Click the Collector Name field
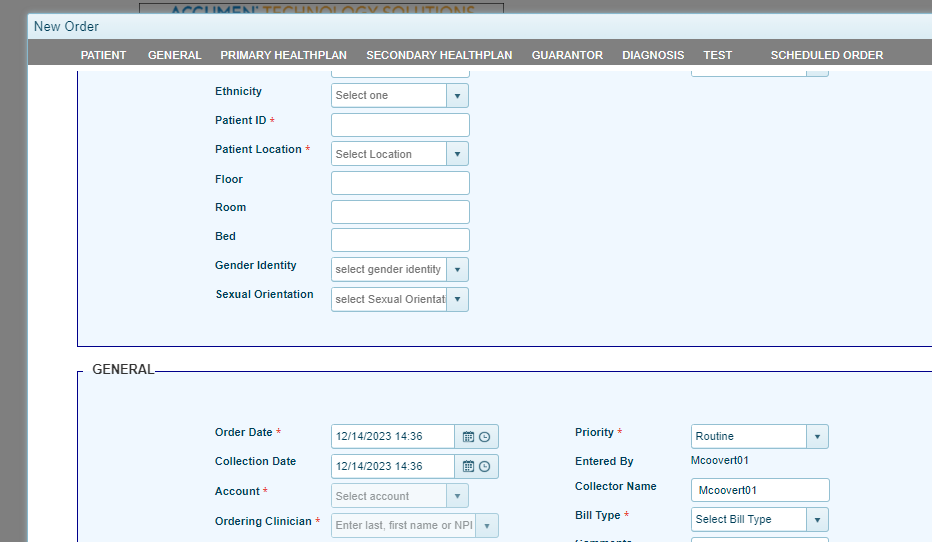Screen dimensions: 932x542 pyautogui.click(x=760, y=490)
